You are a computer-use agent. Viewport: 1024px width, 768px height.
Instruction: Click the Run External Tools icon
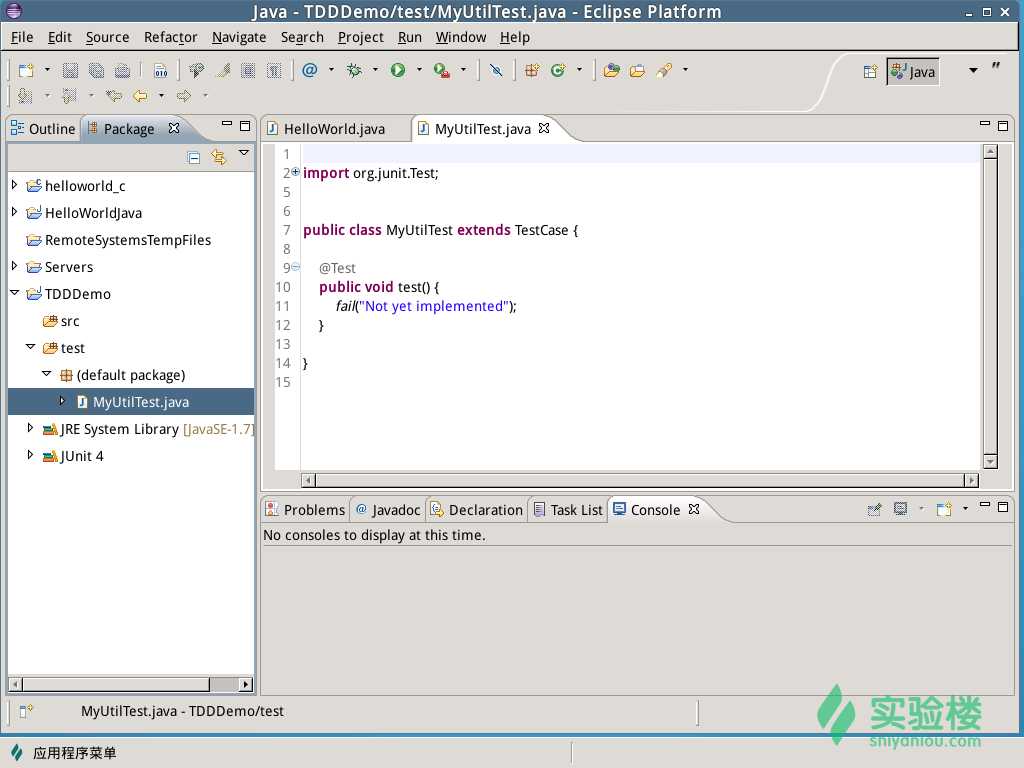pos(442,70)
